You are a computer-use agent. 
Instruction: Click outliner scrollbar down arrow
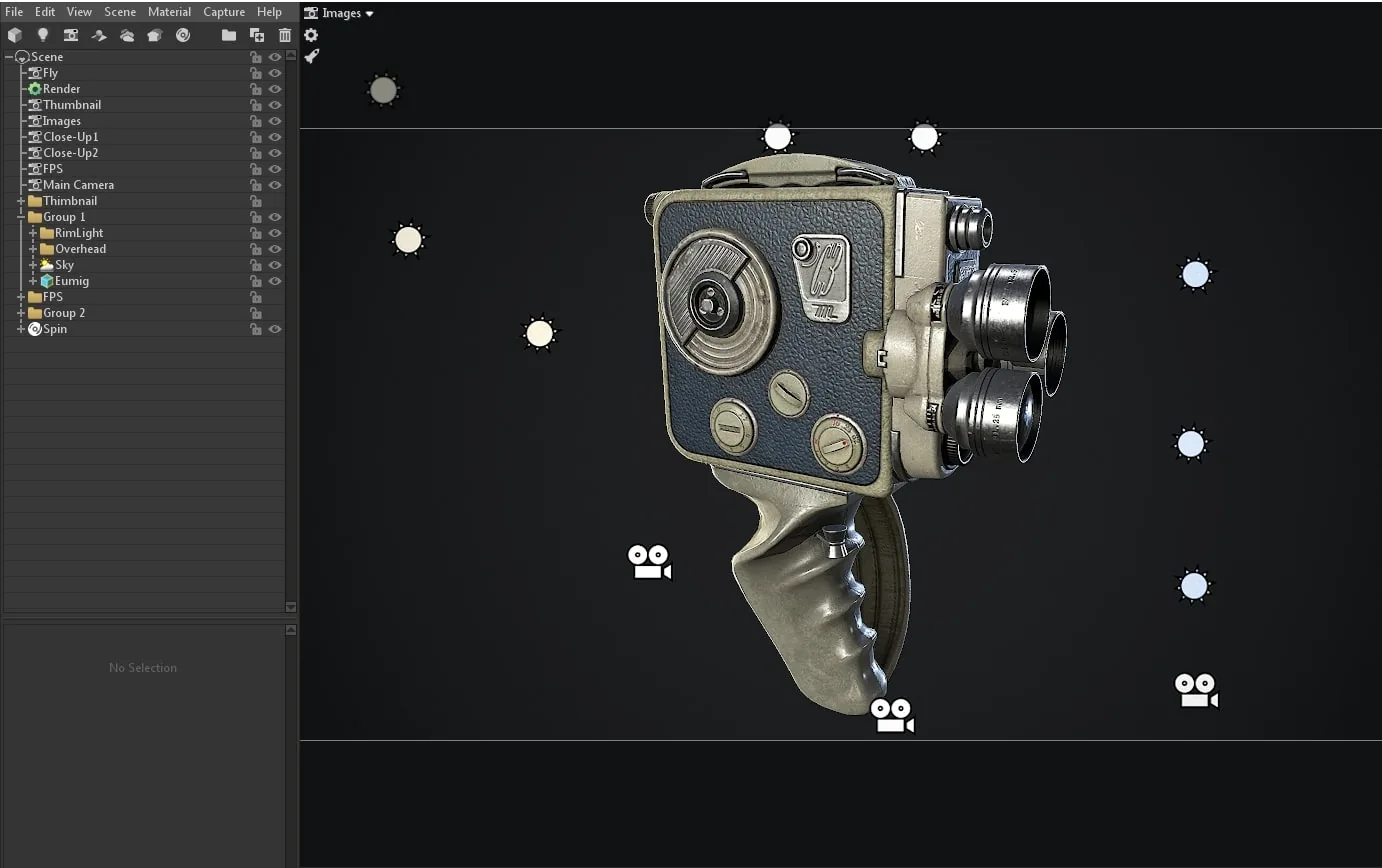pyautogui.click(x=291, y=607)
